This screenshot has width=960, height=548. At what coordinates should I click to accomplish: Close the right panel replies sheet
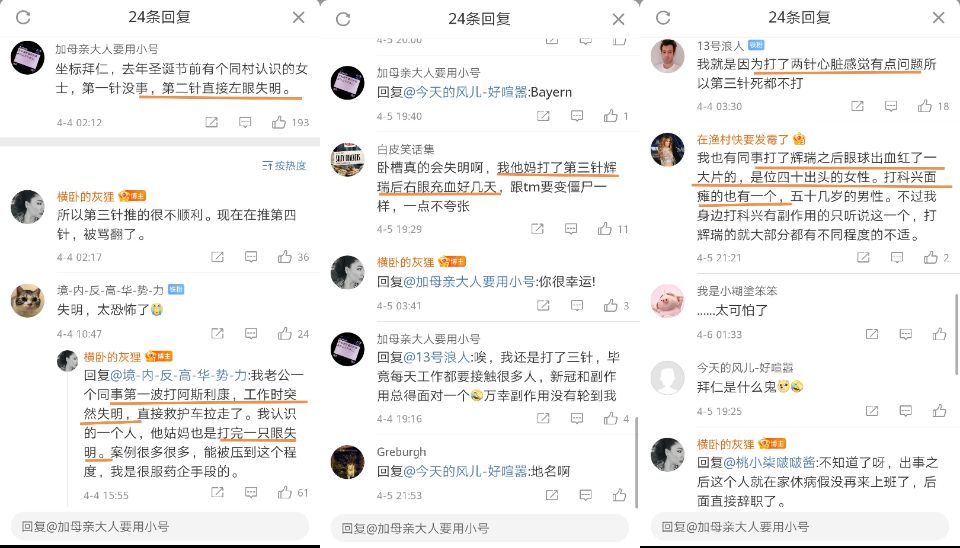[938, 18]
